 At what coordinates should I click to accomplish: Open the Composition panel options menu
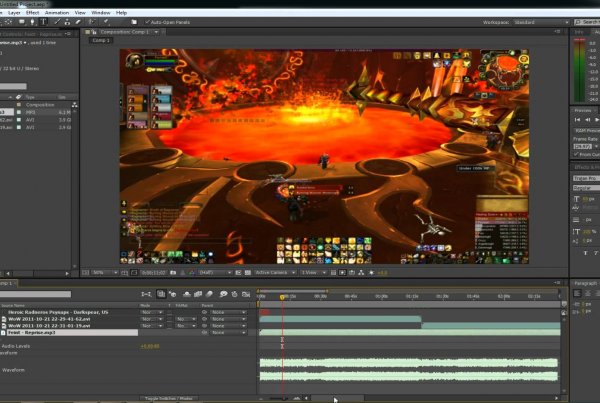coord(557,32)
